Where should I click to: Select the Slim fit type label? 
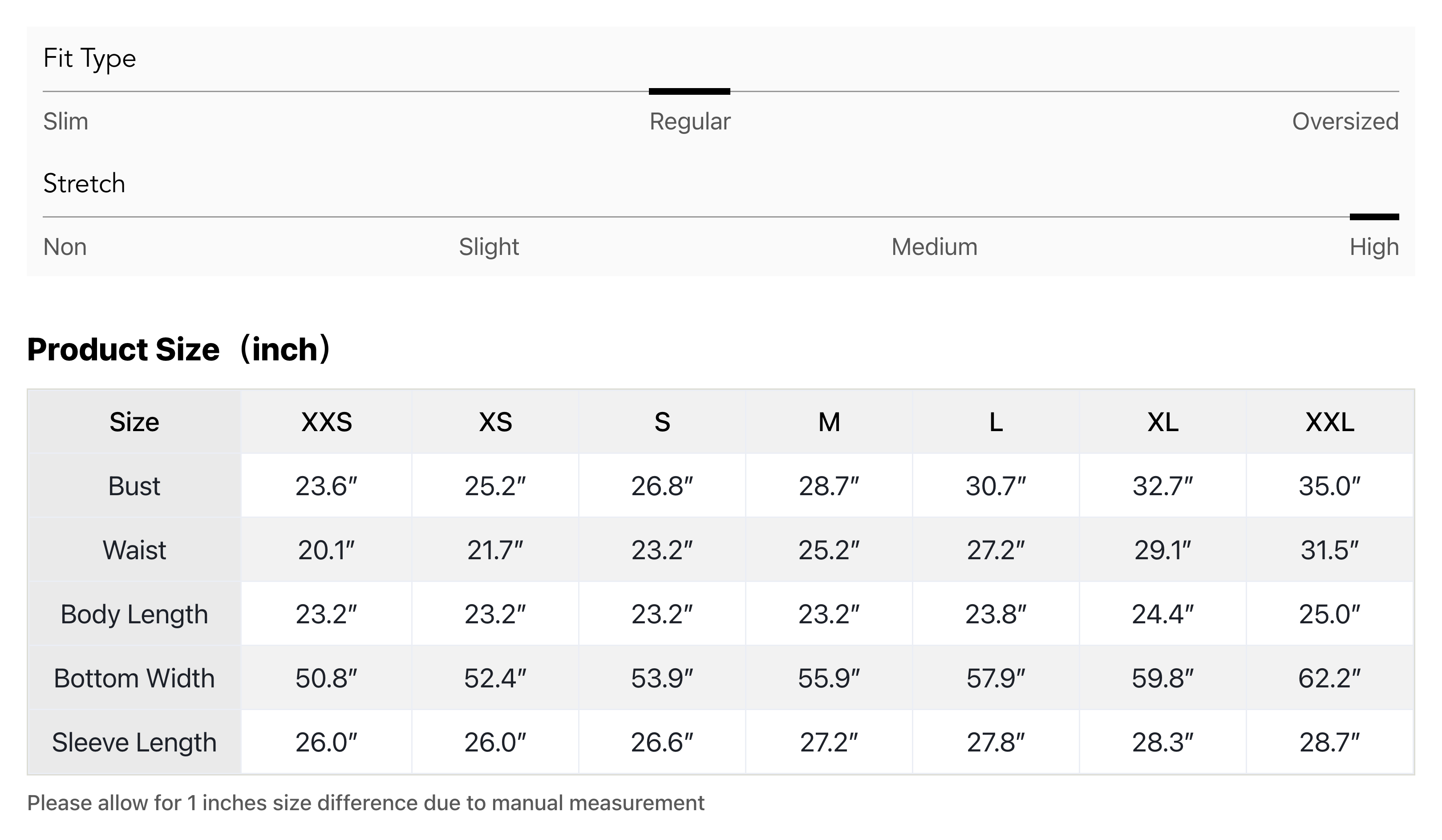tap(66, 121)
